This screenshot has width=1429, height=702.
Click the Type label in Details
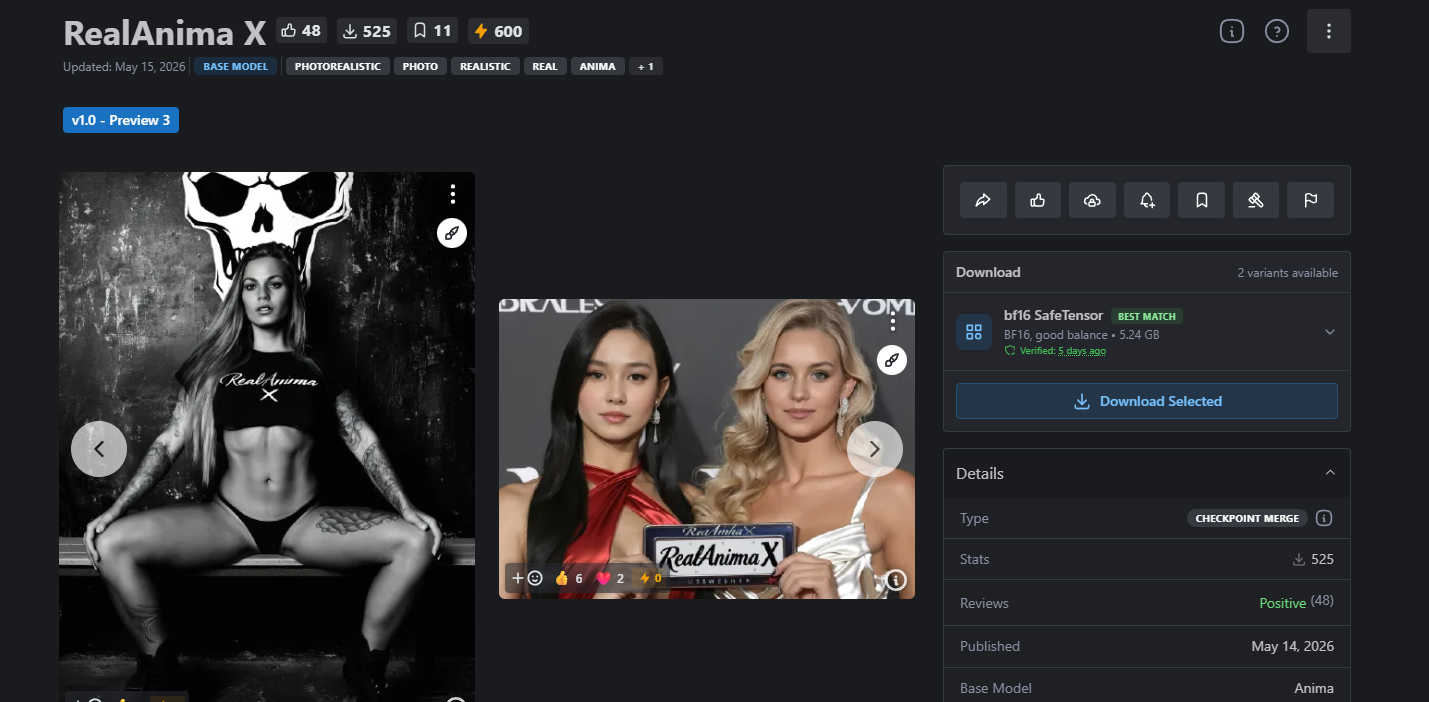pyautogui.click(x=974, y=518)
